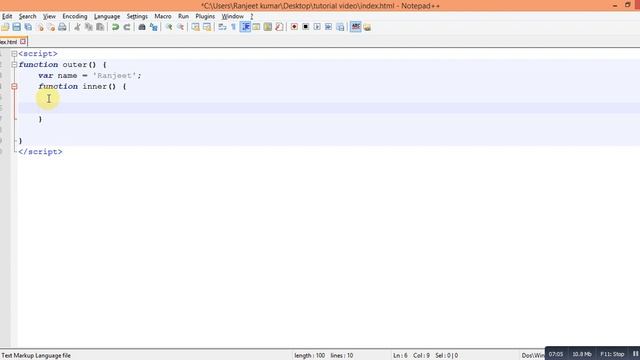
Task: Click the Zoom In magnifier icon
Action: [169, 27]
